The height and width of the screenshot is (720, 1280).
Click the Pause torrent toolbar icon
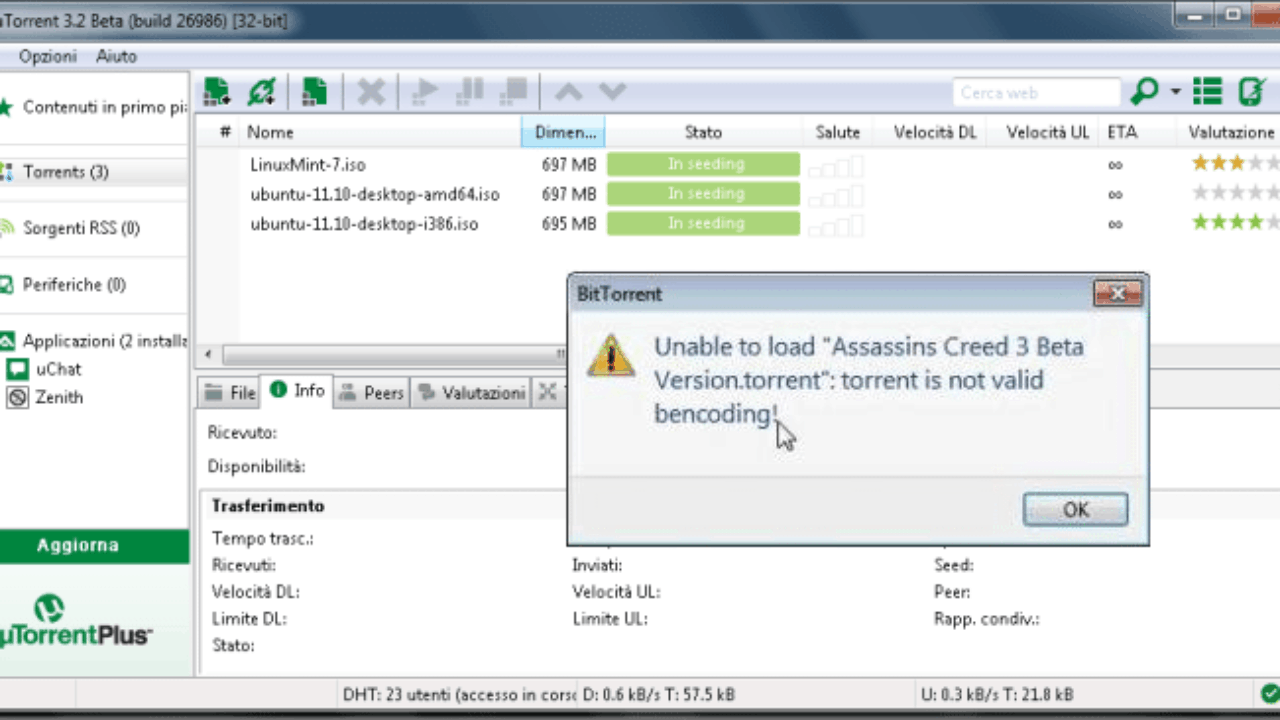coord(470,92)
